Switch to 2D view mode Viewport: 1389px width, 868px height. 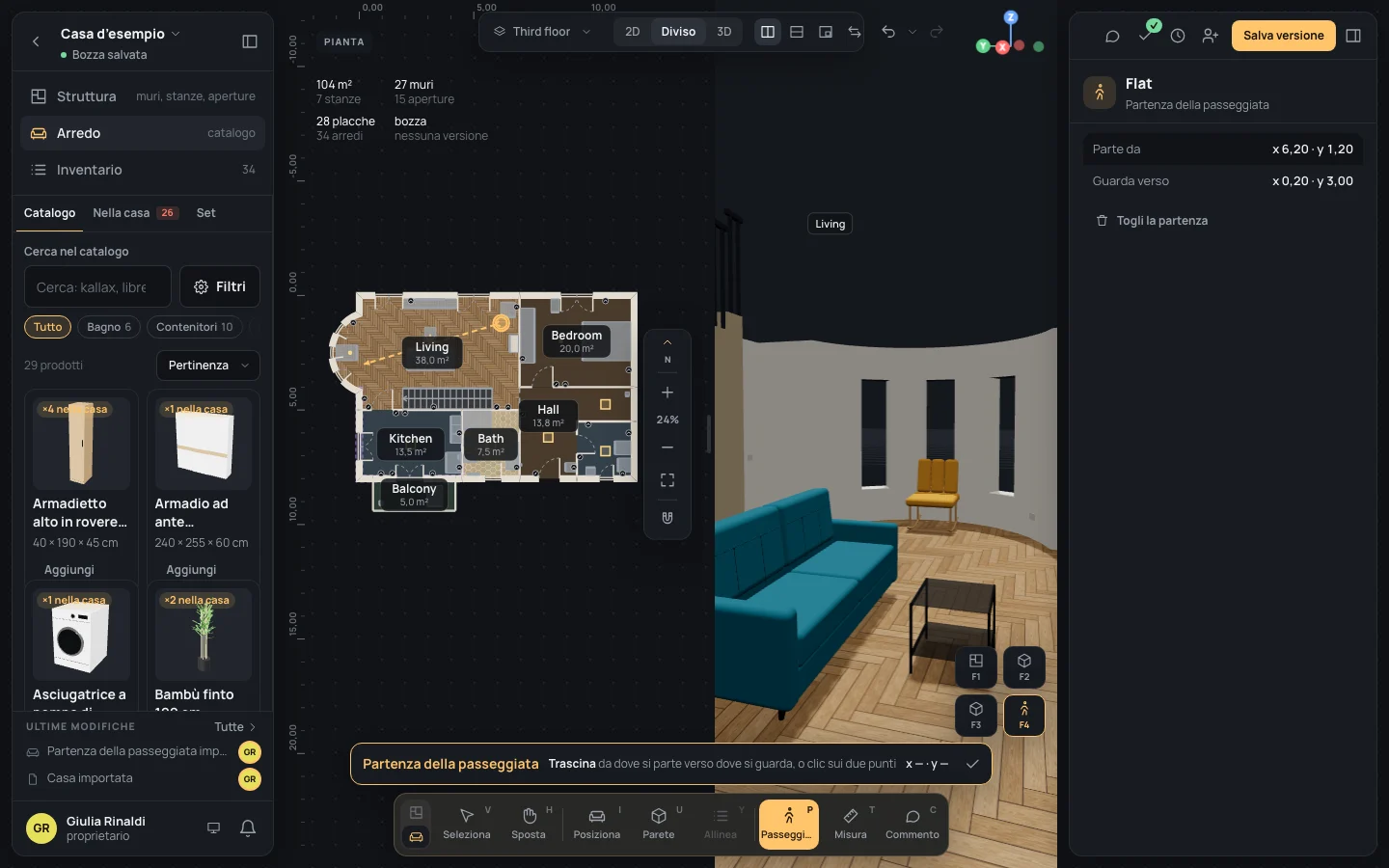click(633, 32)
